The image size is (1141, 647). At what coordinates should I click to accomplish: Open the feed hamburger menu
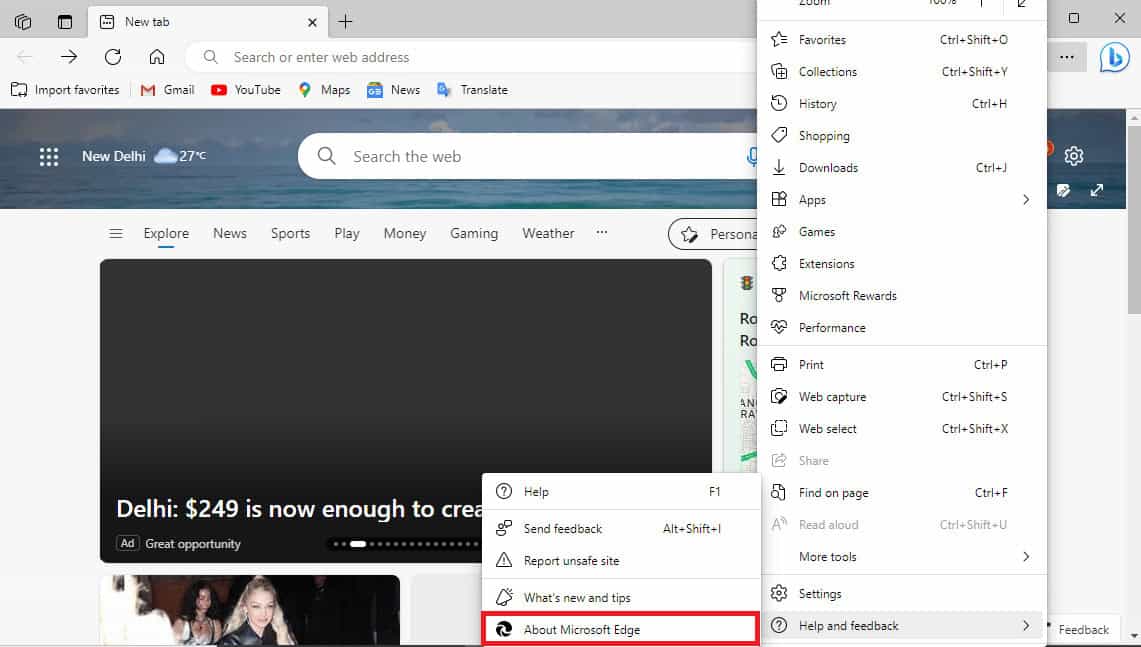coord(116,234)
